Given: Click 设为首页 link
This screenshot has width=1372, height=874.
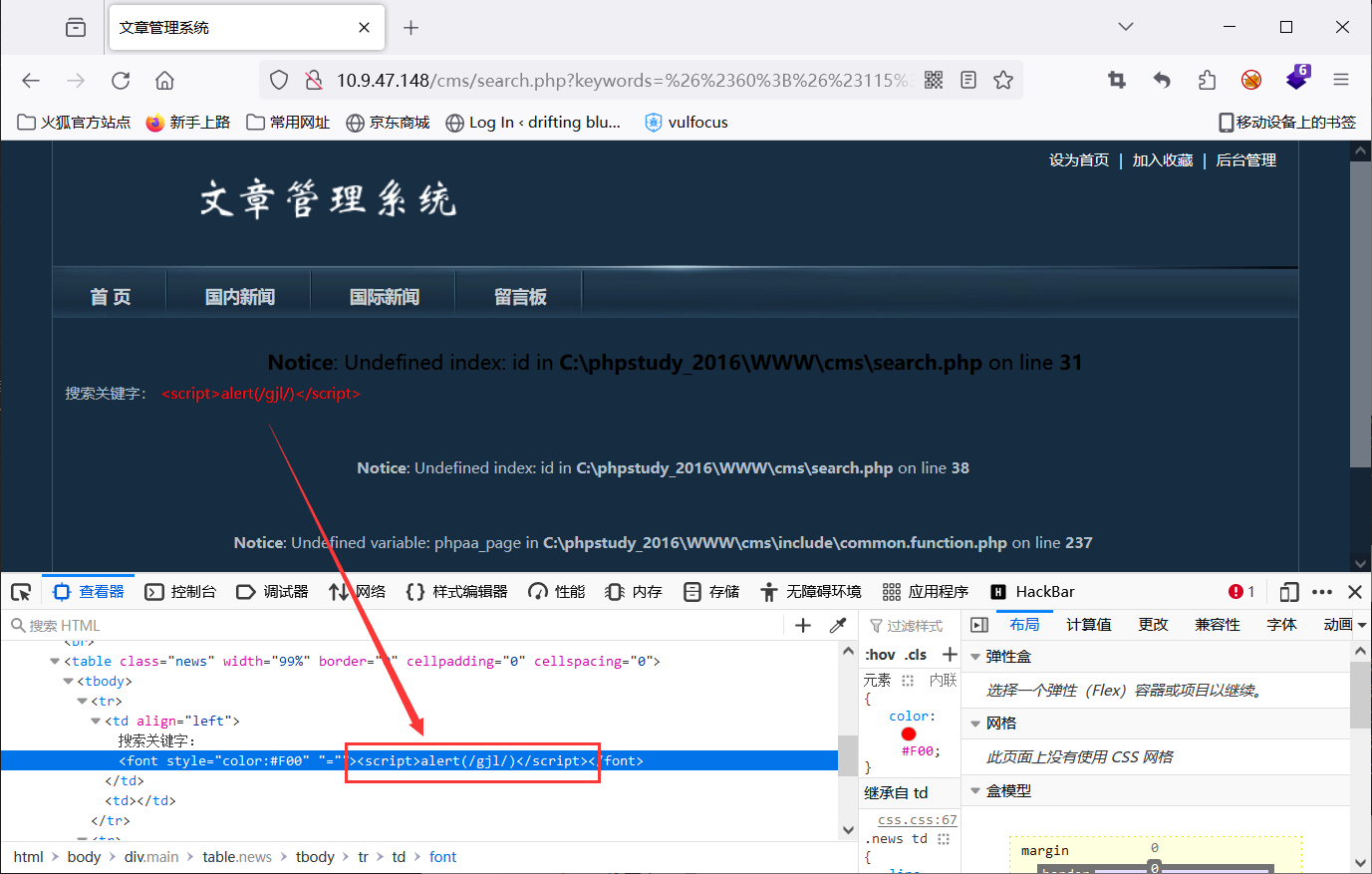Looking at the screenshot, I should tap(1079, 160).
